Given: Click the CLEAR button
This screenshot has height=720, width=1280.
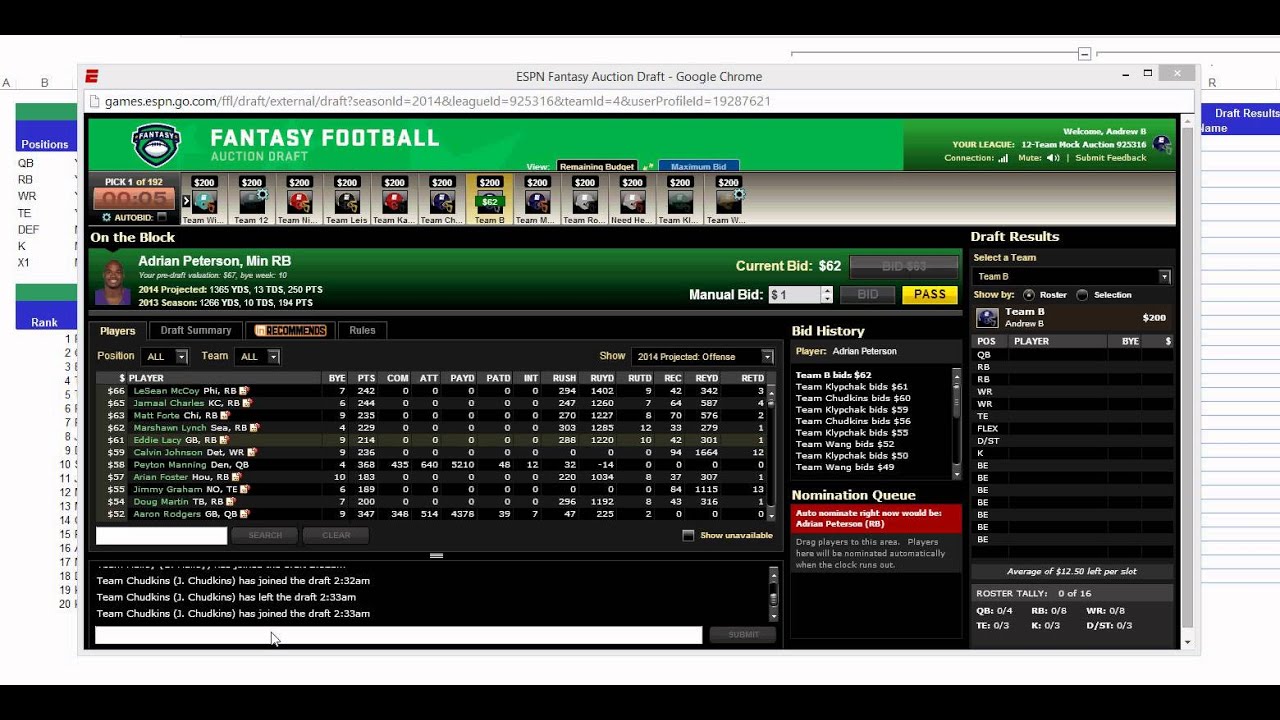Looking at the screenshot, I should pyautogui.click(x=336, y=535).
